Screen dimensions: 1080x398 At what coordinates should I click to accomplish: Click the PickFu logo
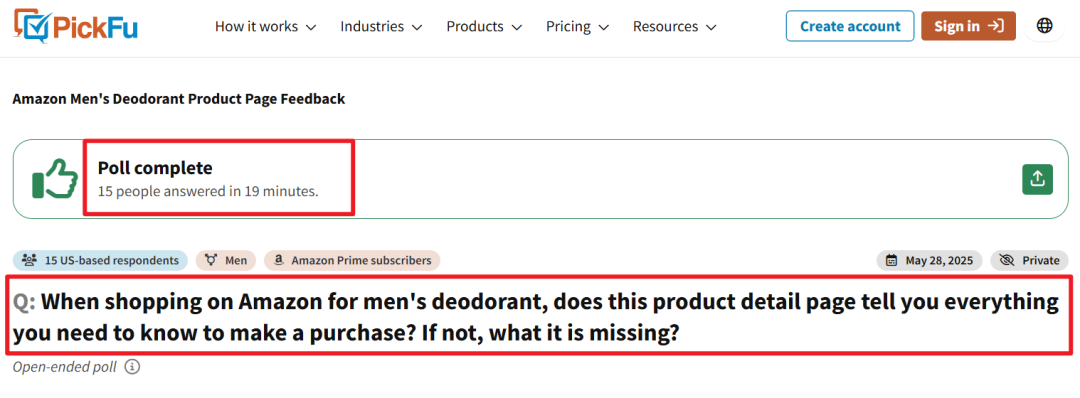click(x=75, y=26)
